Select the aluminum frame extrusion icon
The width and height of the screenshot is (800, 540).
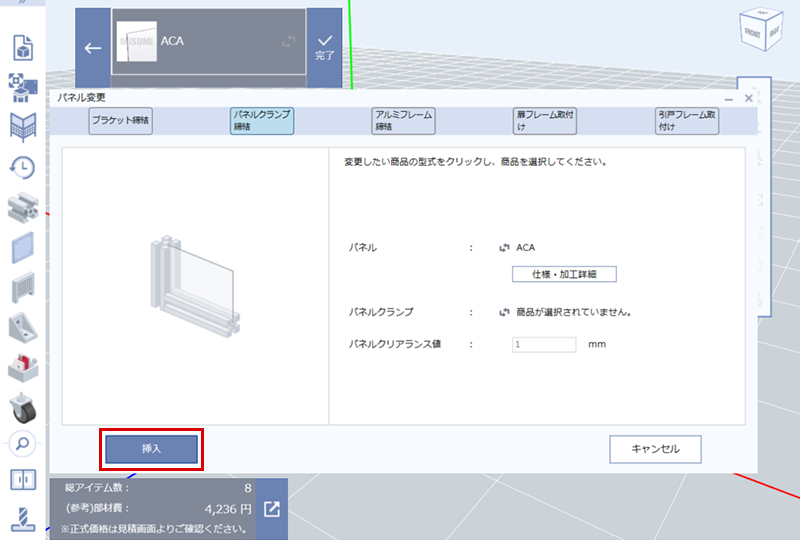coord(22,207)
